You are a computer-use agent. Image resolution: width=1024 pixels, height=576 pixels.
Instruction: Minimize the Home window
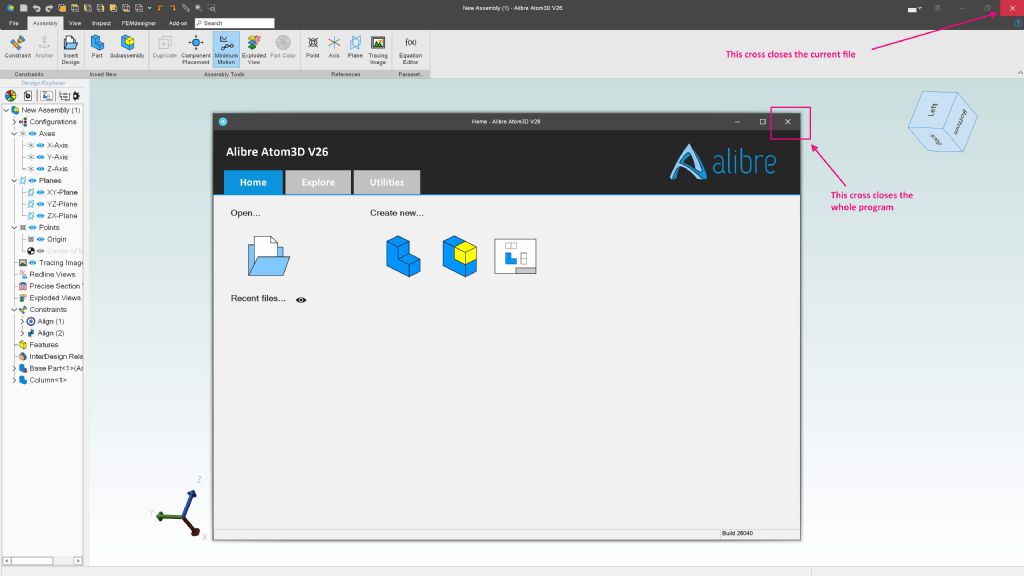point(737,121)
